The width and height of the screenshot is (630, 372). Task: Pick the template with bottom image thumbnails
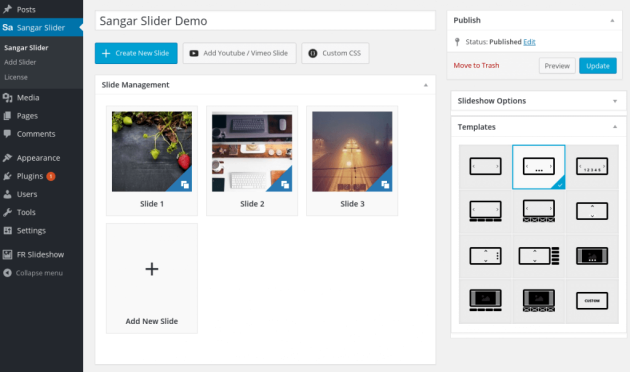coord(539,211)
